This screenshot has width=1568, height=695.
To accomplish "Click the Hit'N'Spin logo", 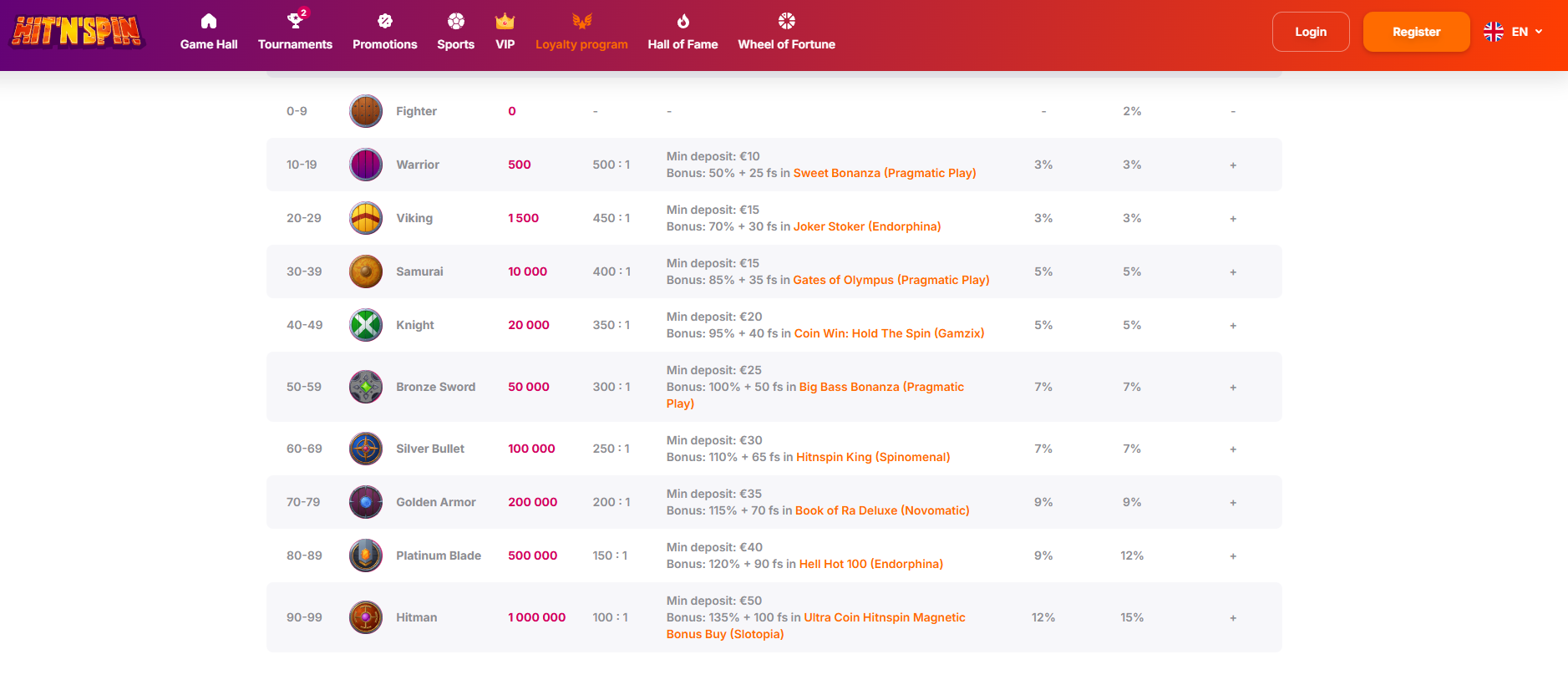I will coord(77,32).
